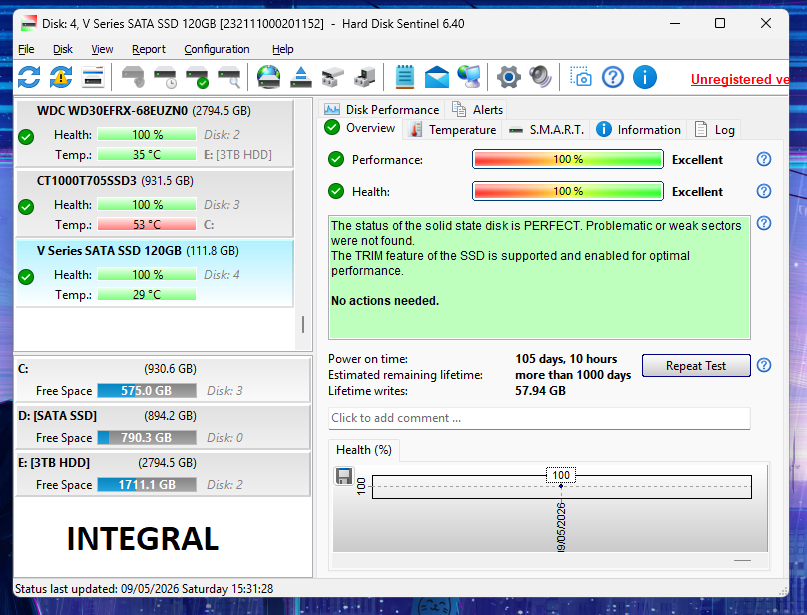Click the disk with clock icon
807x615 pixels.
[x=166, y=77]
